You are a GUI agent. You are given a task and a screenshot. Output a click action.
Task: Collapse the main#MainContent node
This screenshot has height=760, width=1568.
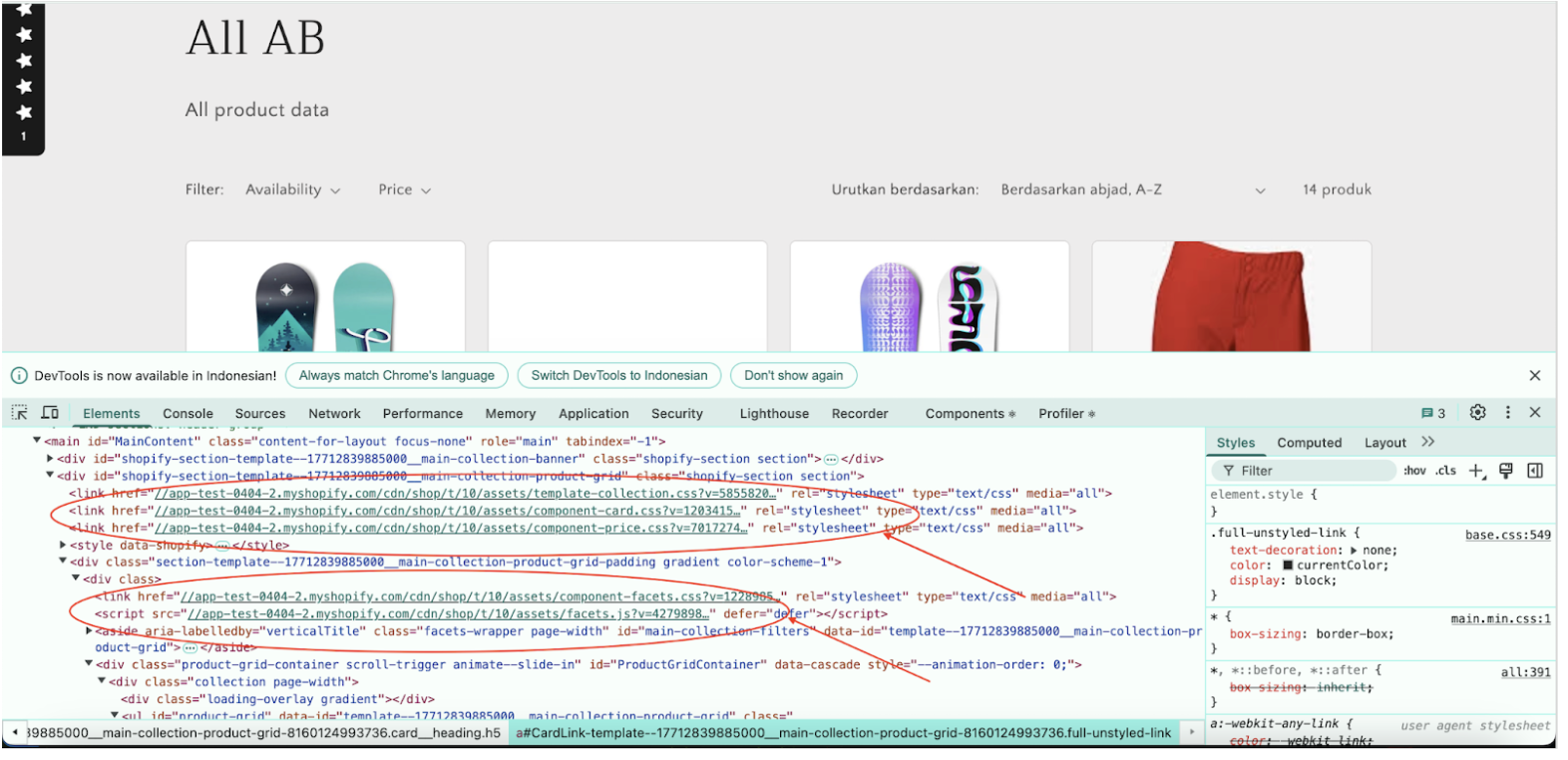pyautogui.click(x=37, y=441)
